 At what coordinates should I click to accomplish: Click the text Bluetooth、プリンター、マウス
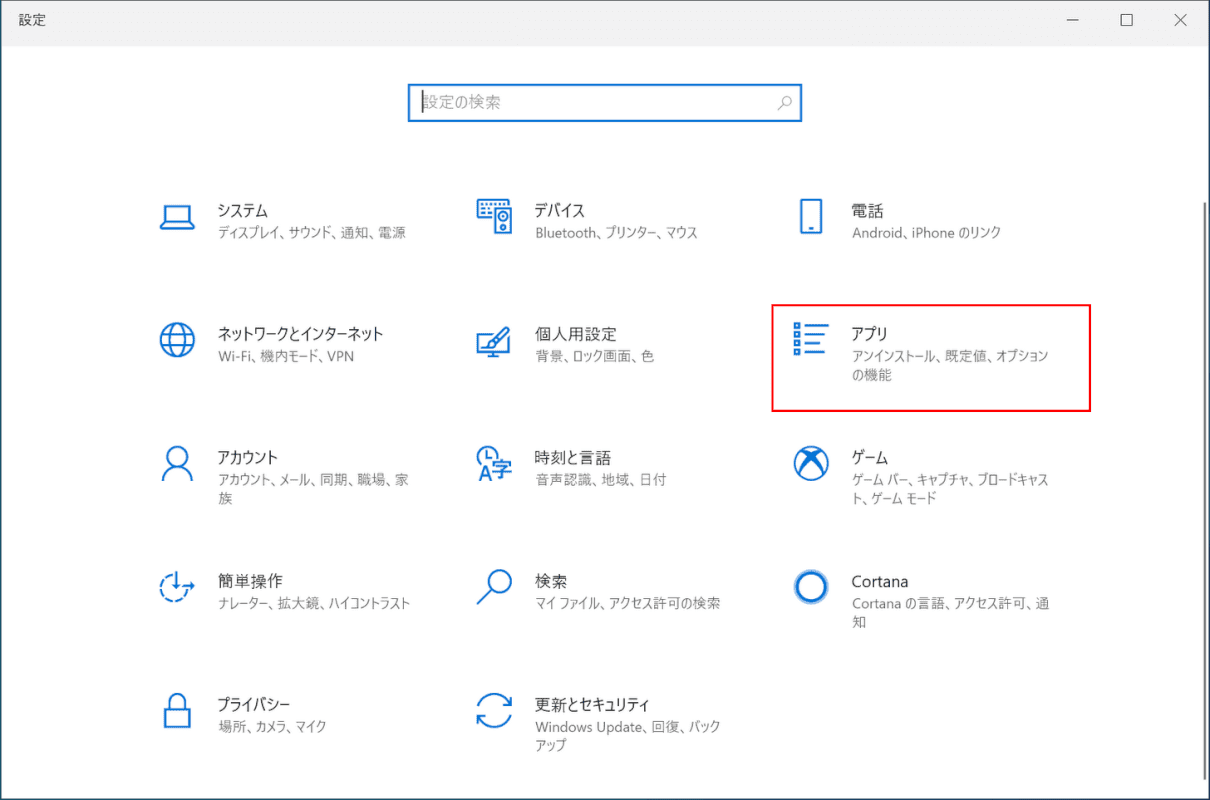pyautogui.click(x=616, y=233)
